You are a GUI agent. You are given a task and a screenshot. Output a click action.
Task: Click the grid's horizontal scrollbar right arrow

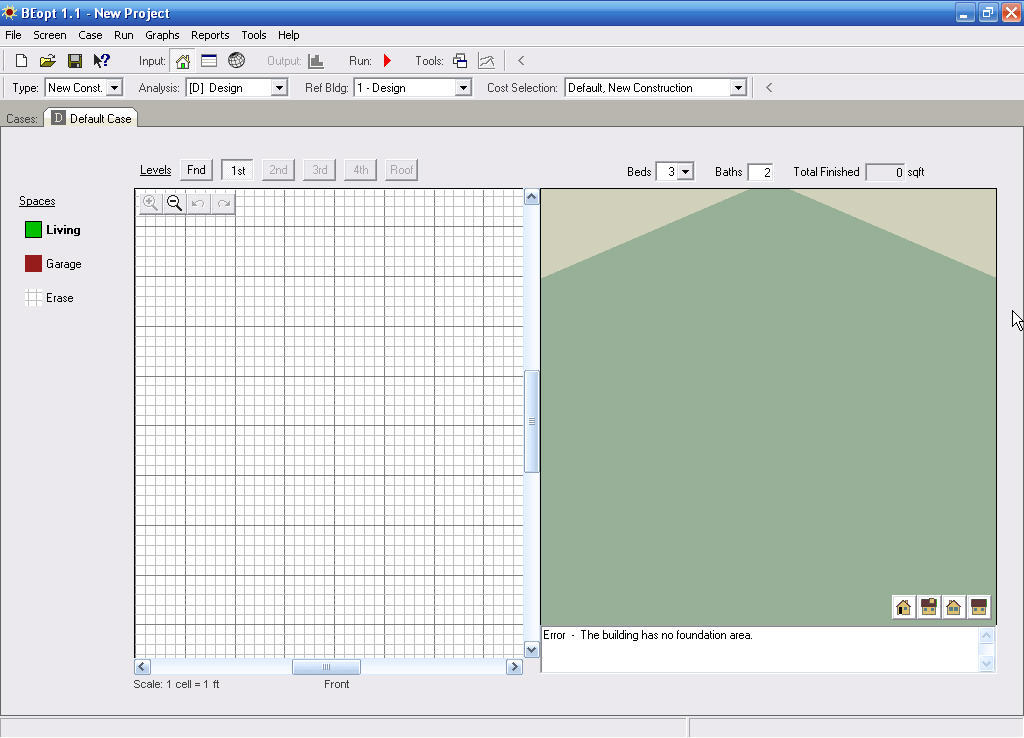[515, 667]
